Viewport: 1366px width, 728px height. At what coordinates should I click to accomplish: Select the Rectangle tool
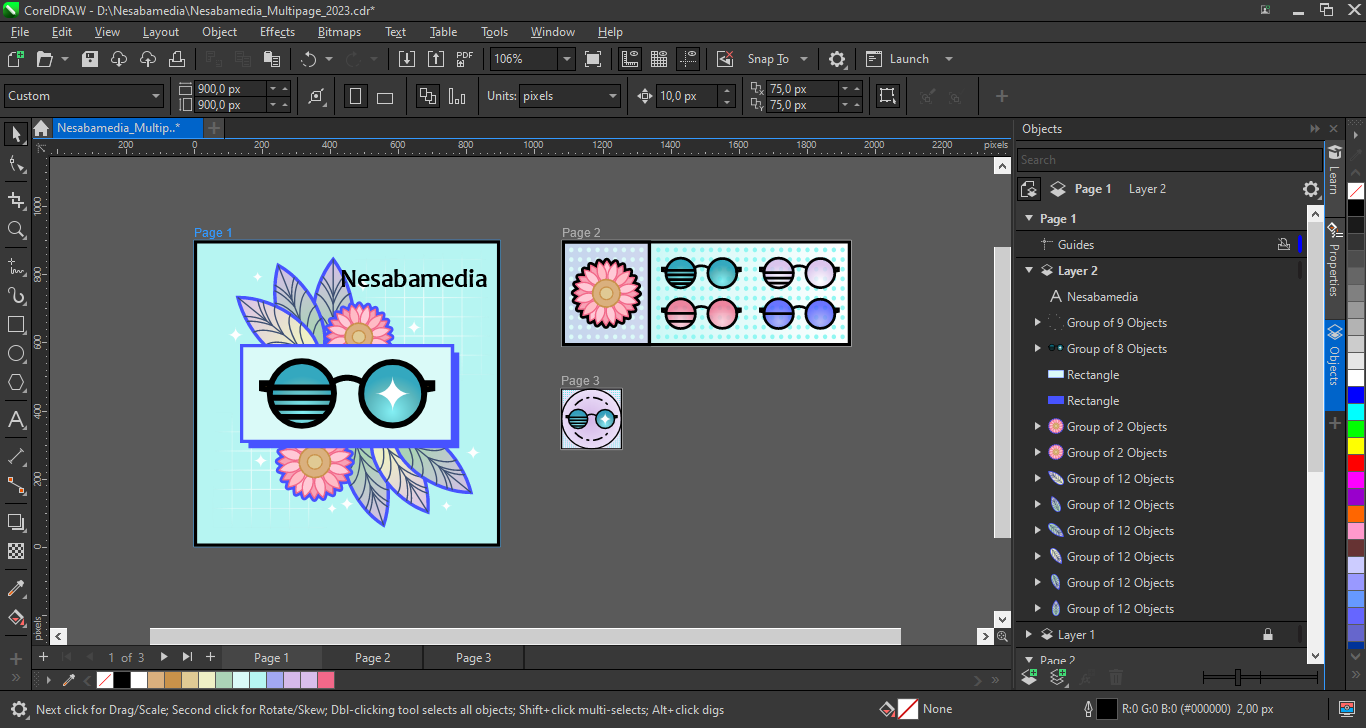[16, 325]
